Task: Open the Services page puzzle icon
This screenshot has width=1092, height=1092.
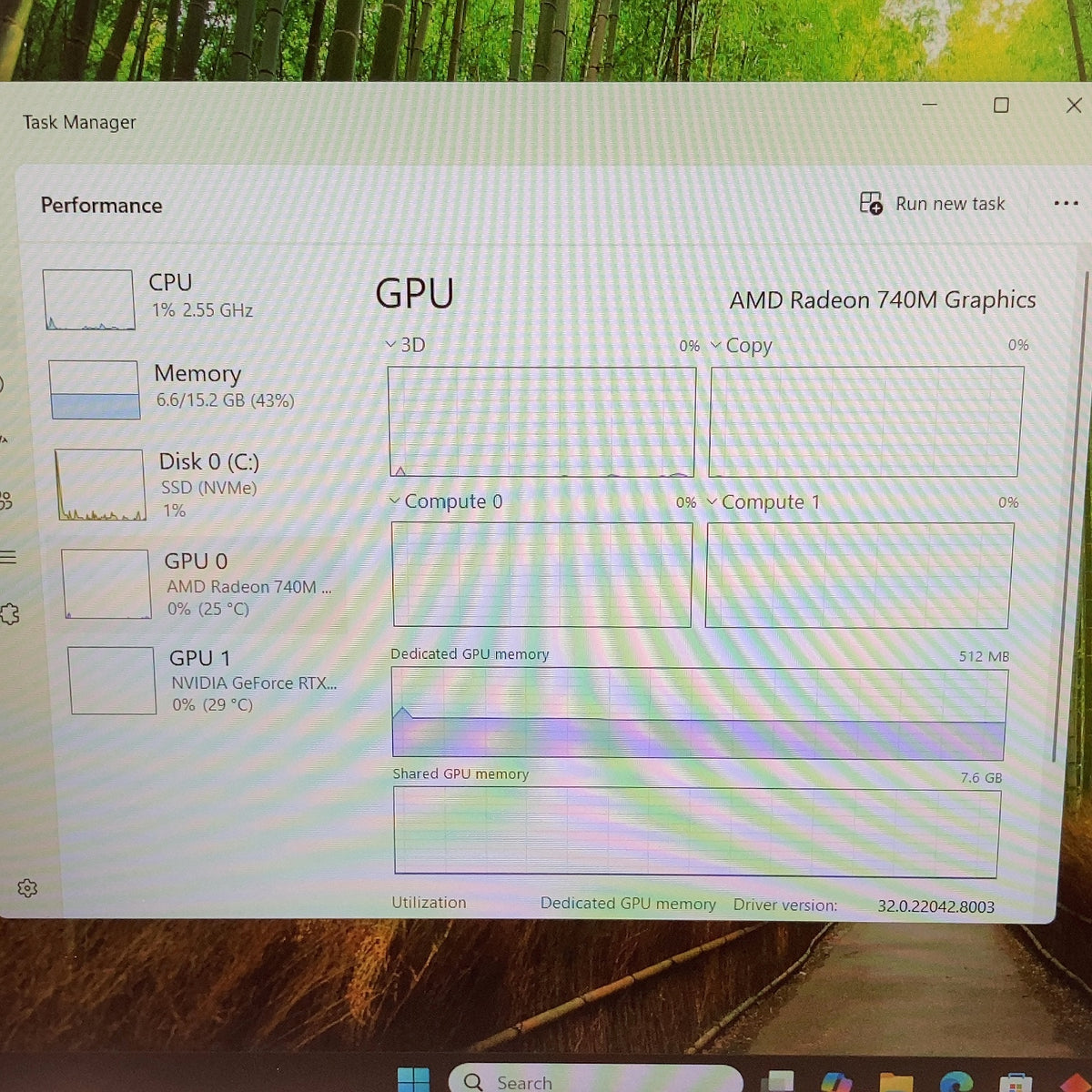Action: [x=8, y=614]
